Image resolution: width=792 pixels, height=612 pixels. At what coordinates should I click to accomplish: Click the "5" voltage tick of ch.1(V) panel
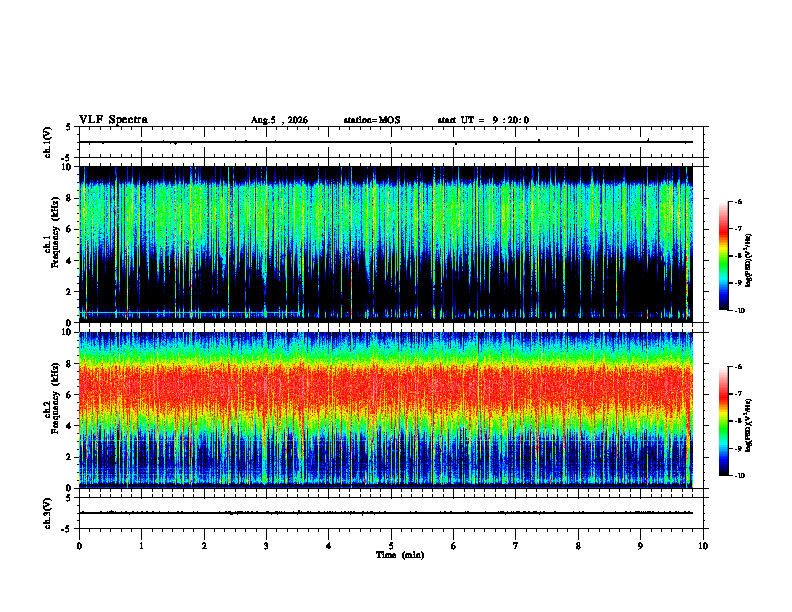pos(69,128)
